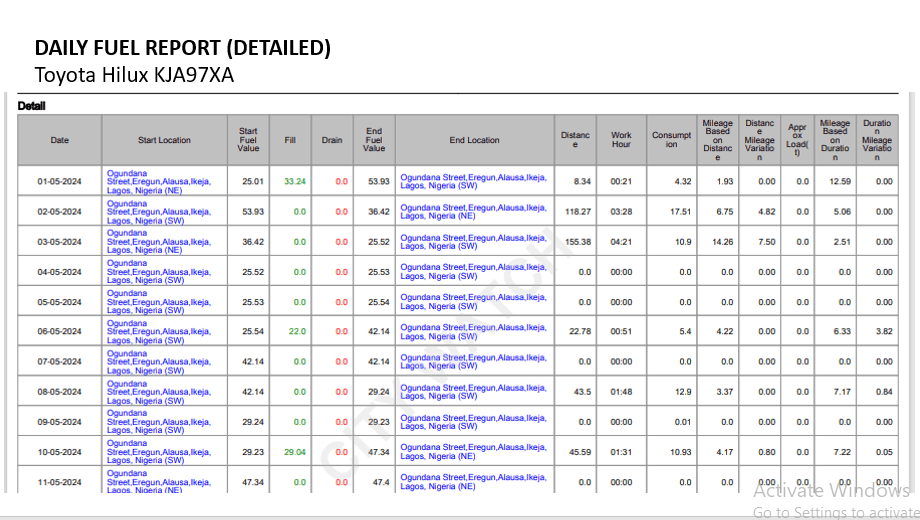Click the End Fuel Value column header
The image size is (920, 520).
coord(374,140)
